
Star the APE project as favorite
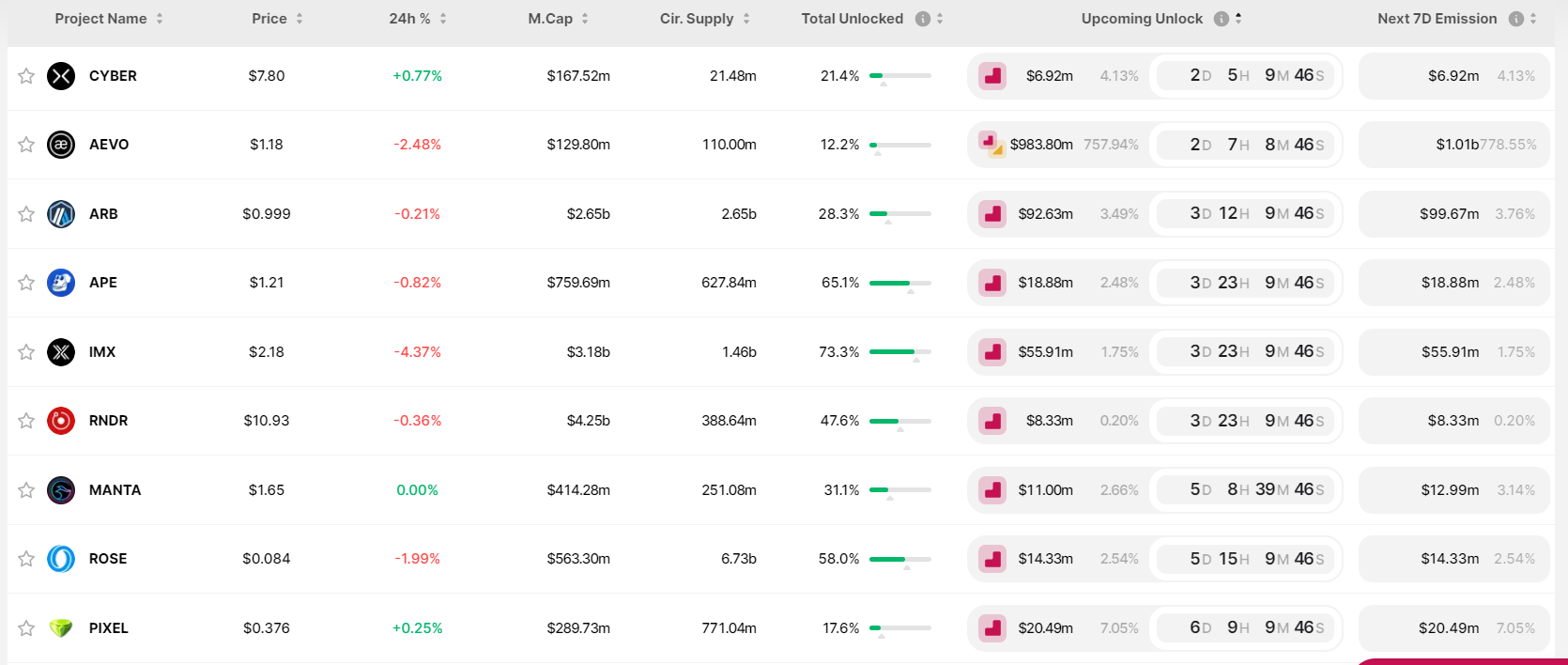pyautogui.click(x=26, y=283)
